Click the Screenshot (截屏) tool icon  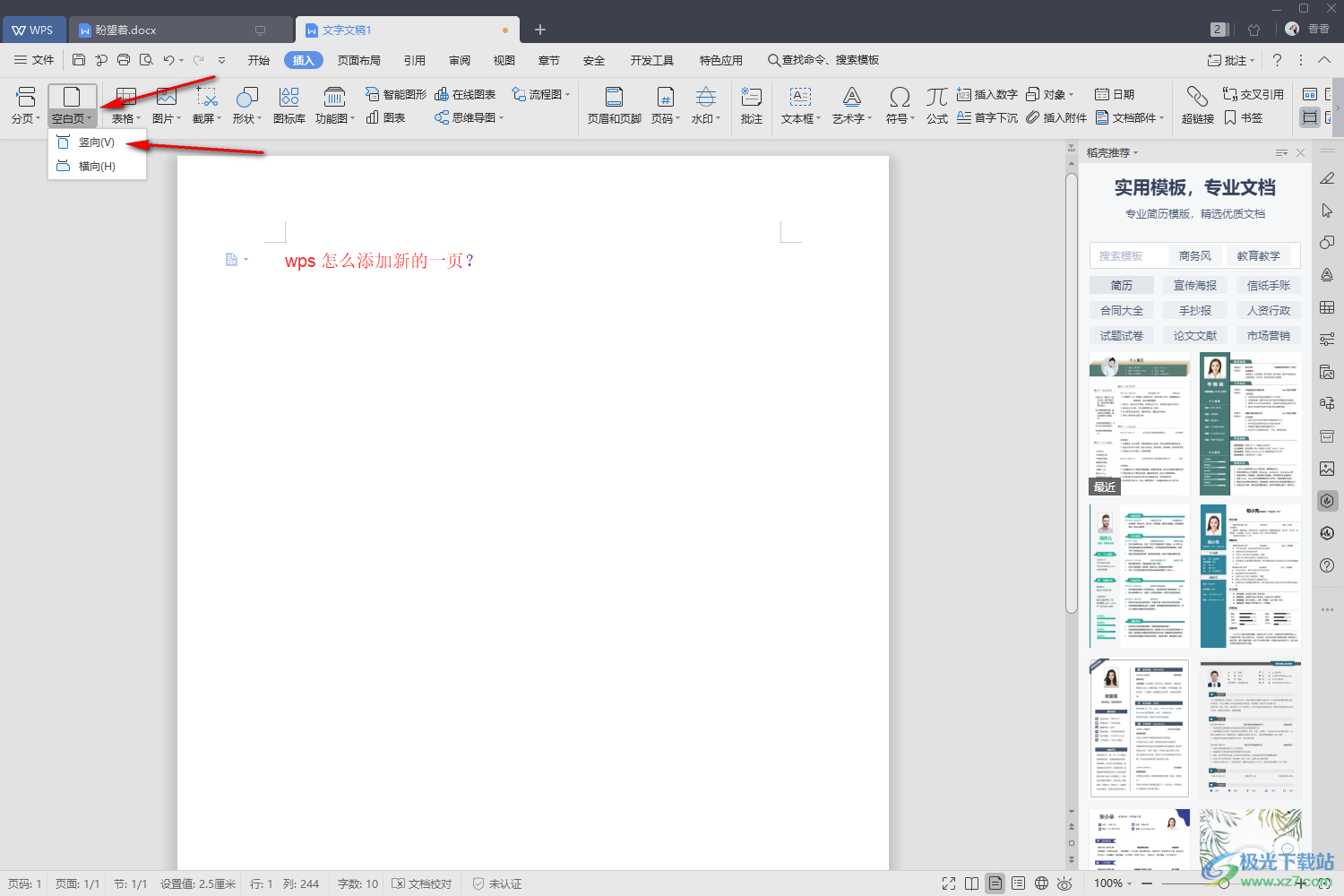click(x=207, y=97)
